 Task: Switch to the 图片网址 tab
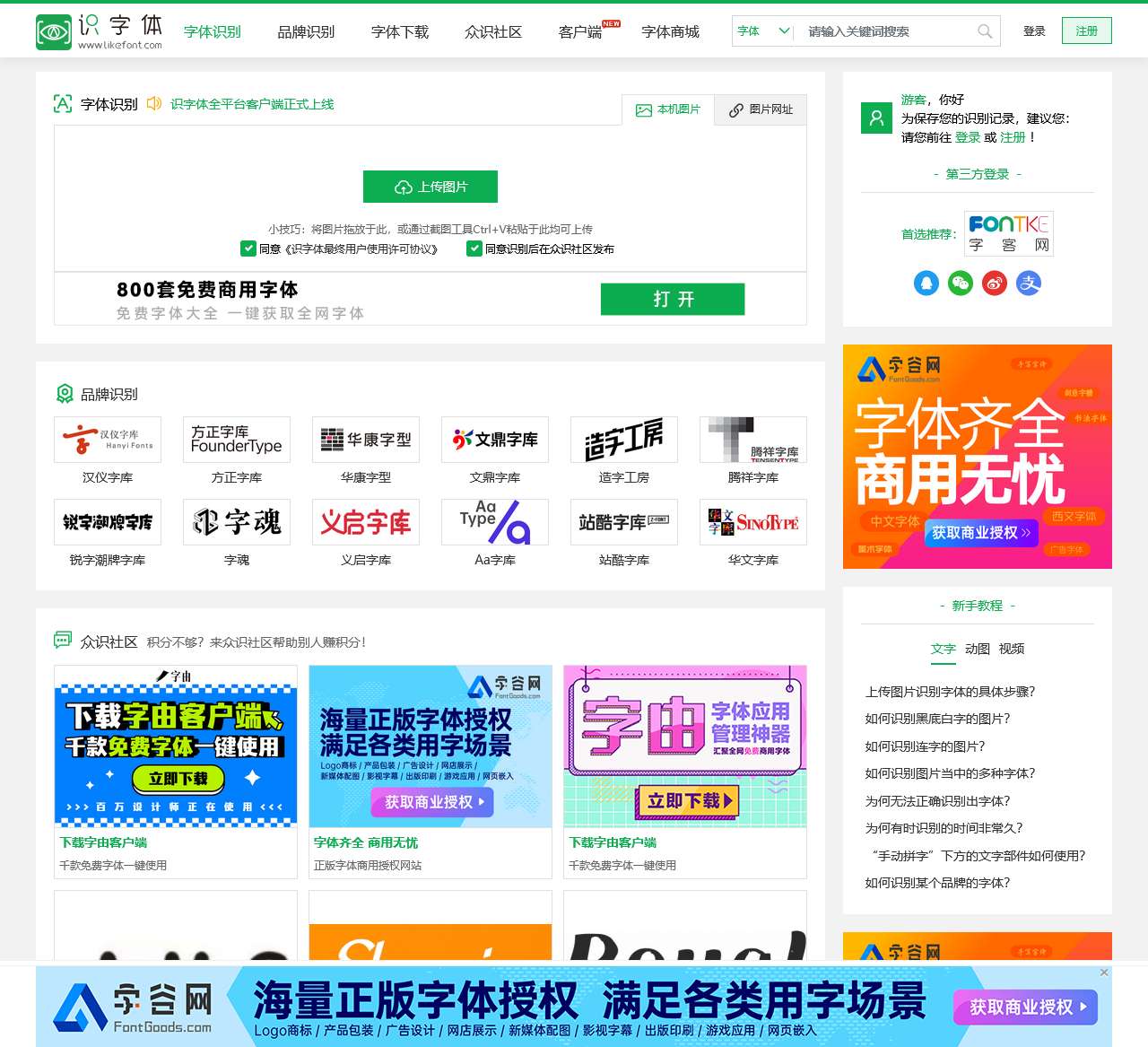click(761, 109)
